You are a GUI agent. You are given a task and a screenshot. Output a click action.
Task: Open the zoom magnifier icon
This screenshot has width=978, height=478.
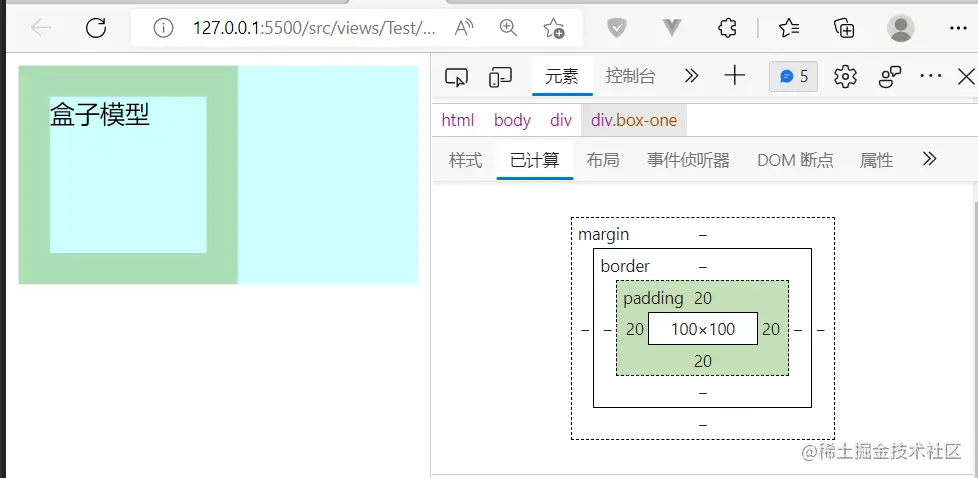(508, 28)
